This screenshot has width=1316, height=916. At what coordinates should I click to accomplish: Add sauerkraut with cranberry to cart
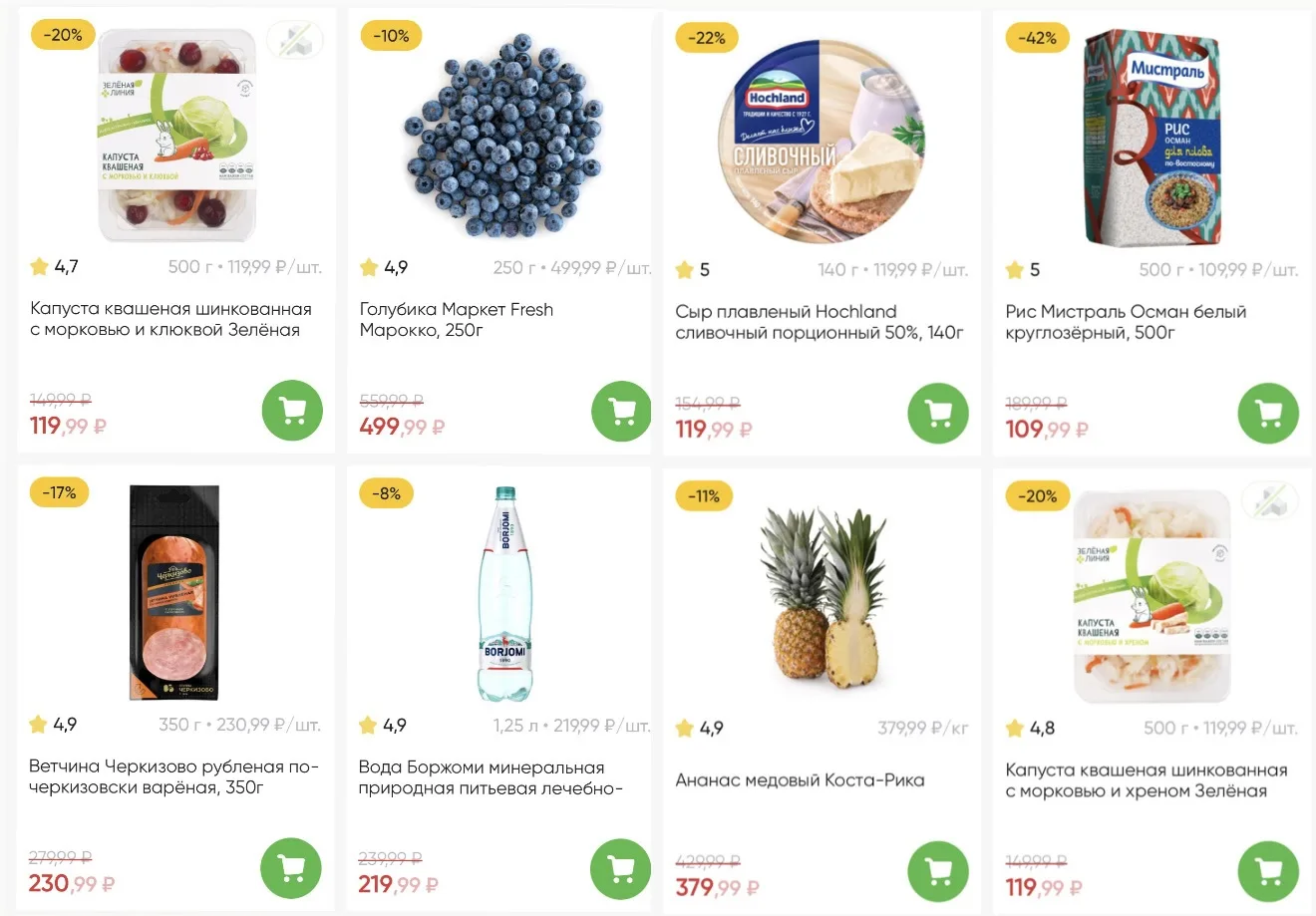292,410
